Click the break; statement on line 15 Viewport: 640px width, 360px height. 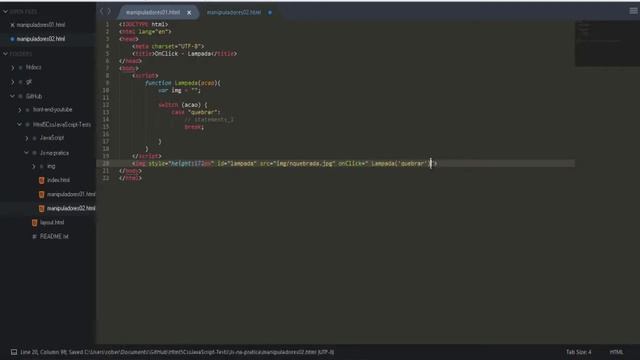point(194,127)
